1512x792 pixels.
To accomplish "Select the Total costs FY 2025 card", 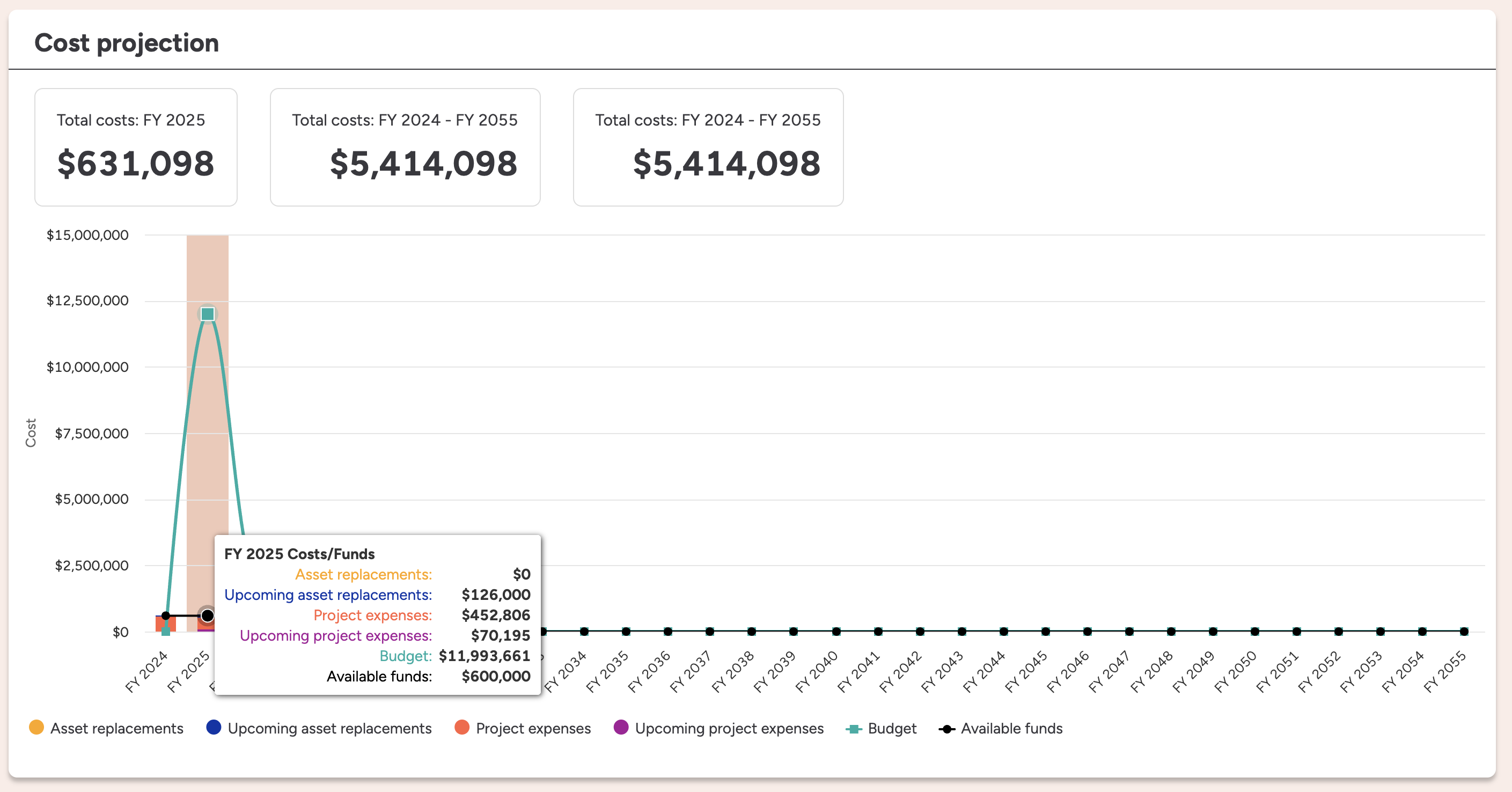I will [136, 147].
